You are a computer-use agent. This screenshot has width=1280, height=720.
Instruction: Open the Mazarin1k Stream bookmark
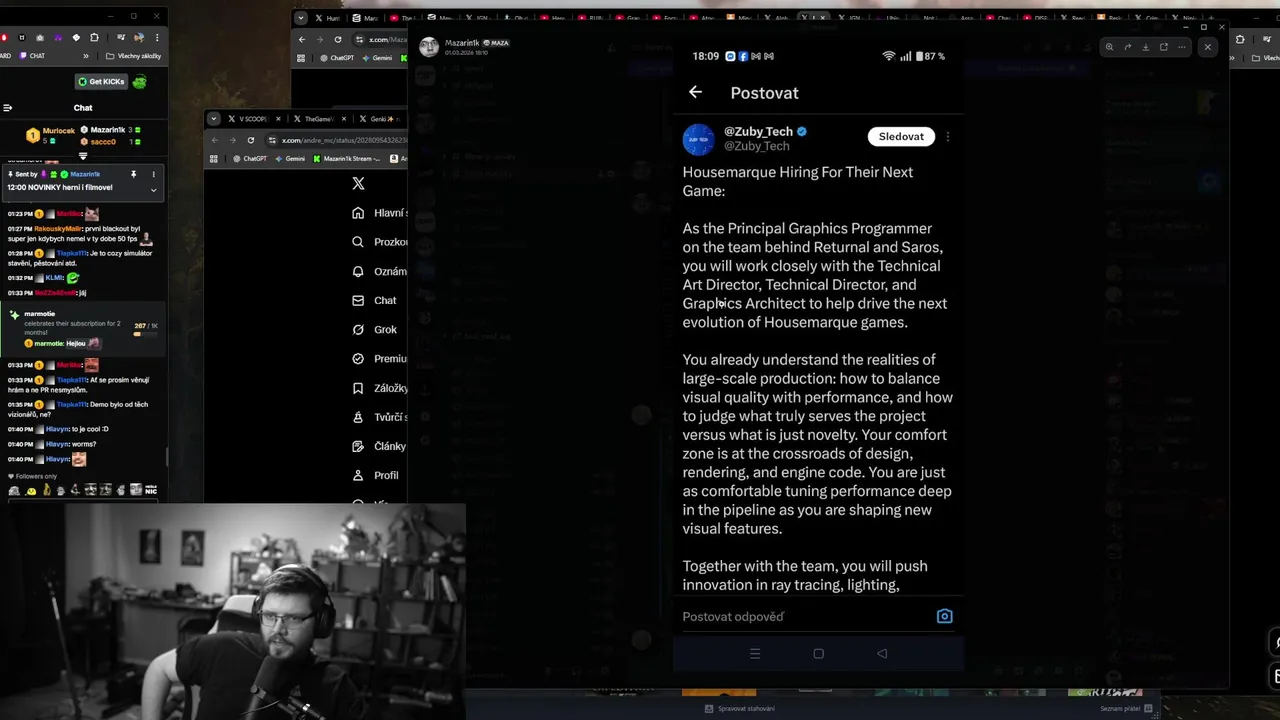(347, 158)
